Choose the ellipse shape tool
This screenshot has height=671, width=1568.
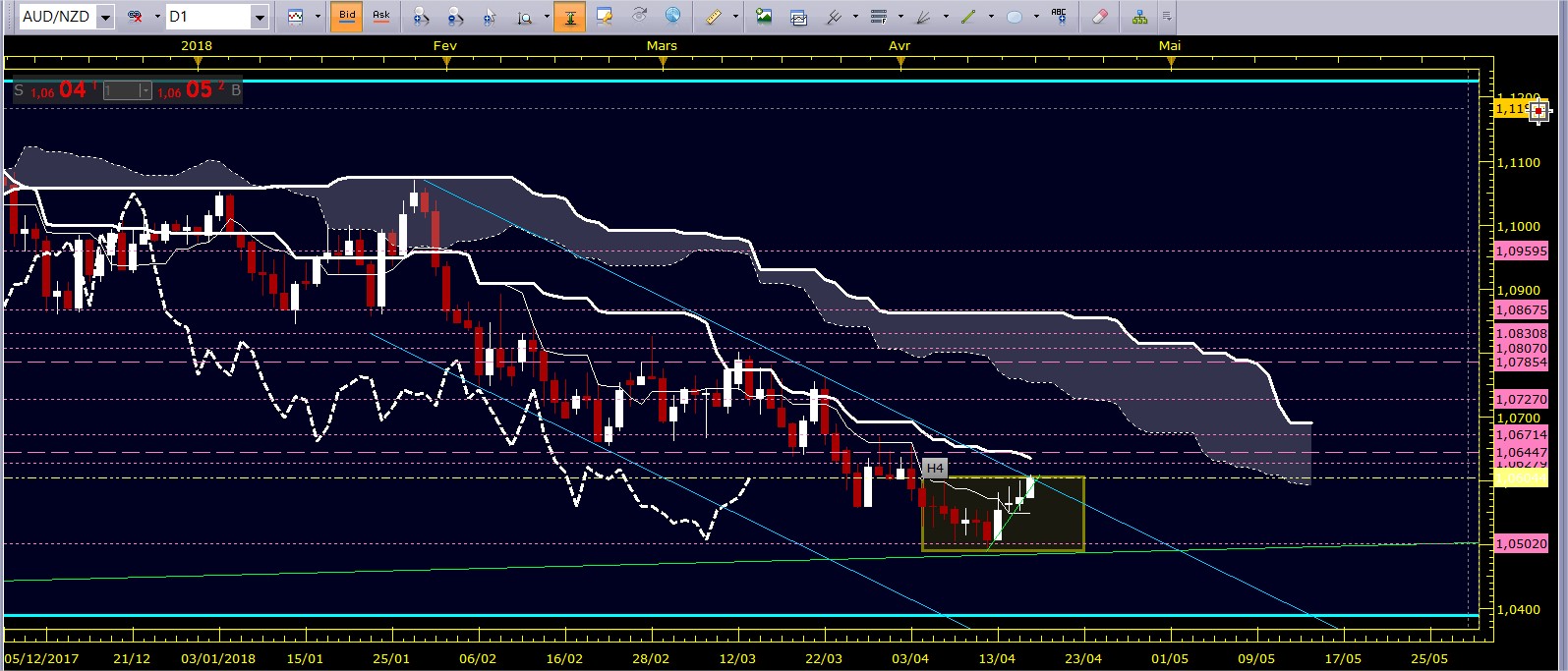point(1015,17)
